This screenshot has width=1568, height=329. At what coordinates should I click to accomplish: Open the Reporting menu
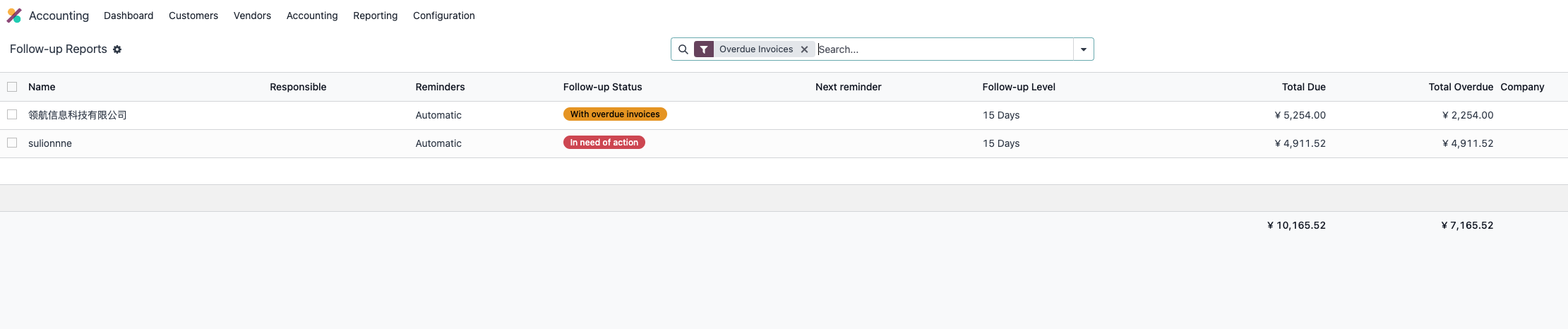(x=376, y=16)
